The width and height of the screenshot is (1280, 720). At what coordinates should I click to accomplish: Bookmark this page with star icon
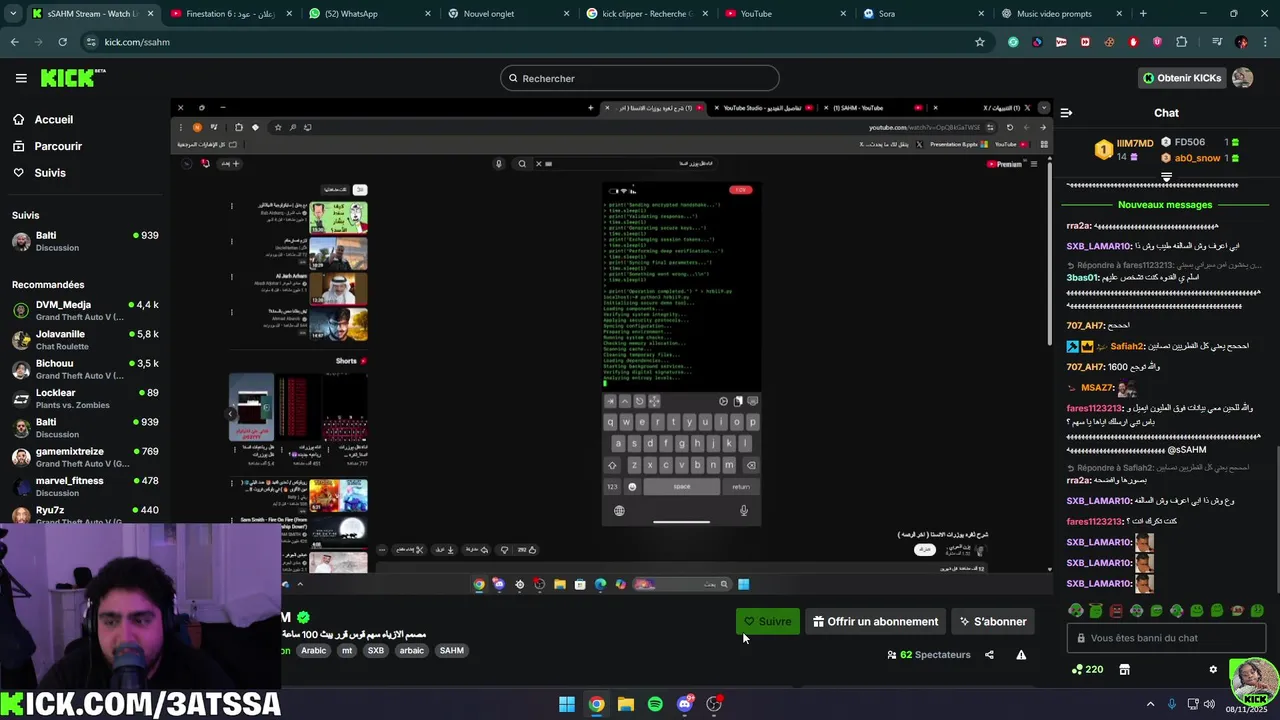(980, 42)
